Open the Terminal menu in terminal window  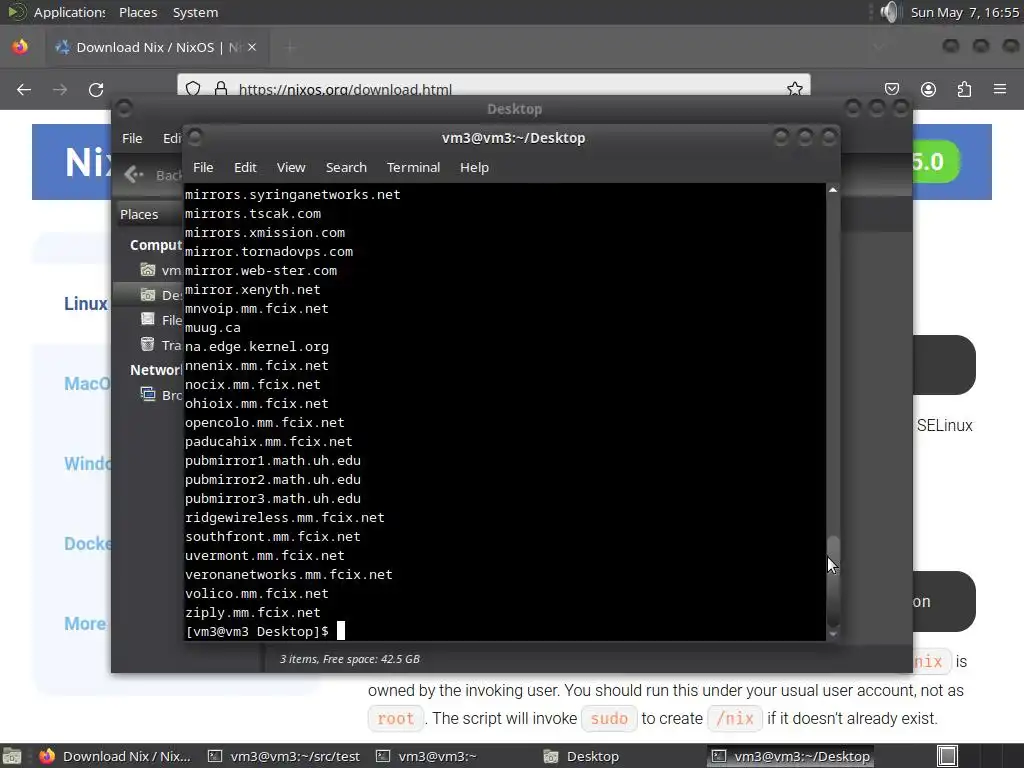pyautogui.click(x=413, y=167)
